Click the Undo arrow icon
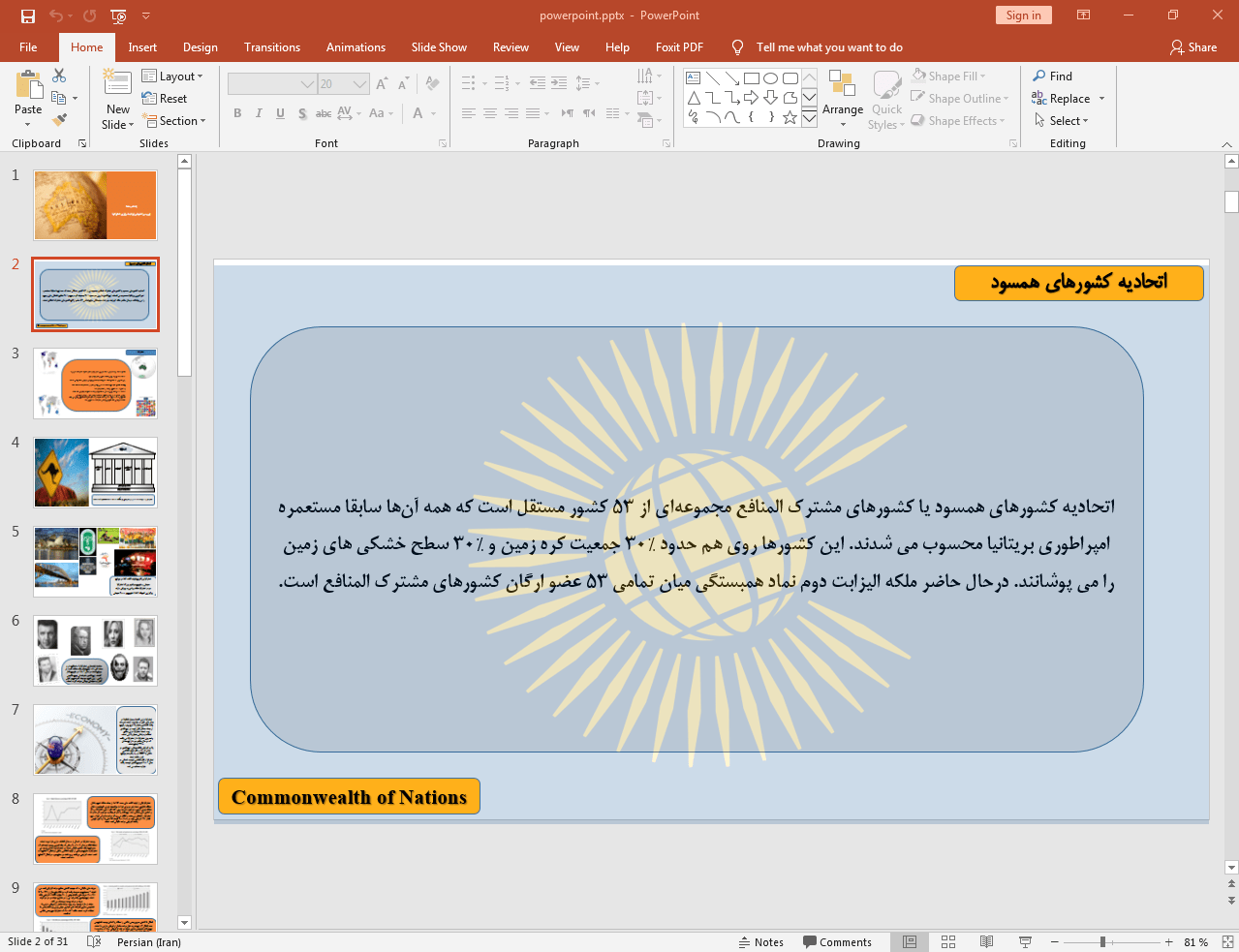This screenshot has height=952, width=1239. (56, 15)
